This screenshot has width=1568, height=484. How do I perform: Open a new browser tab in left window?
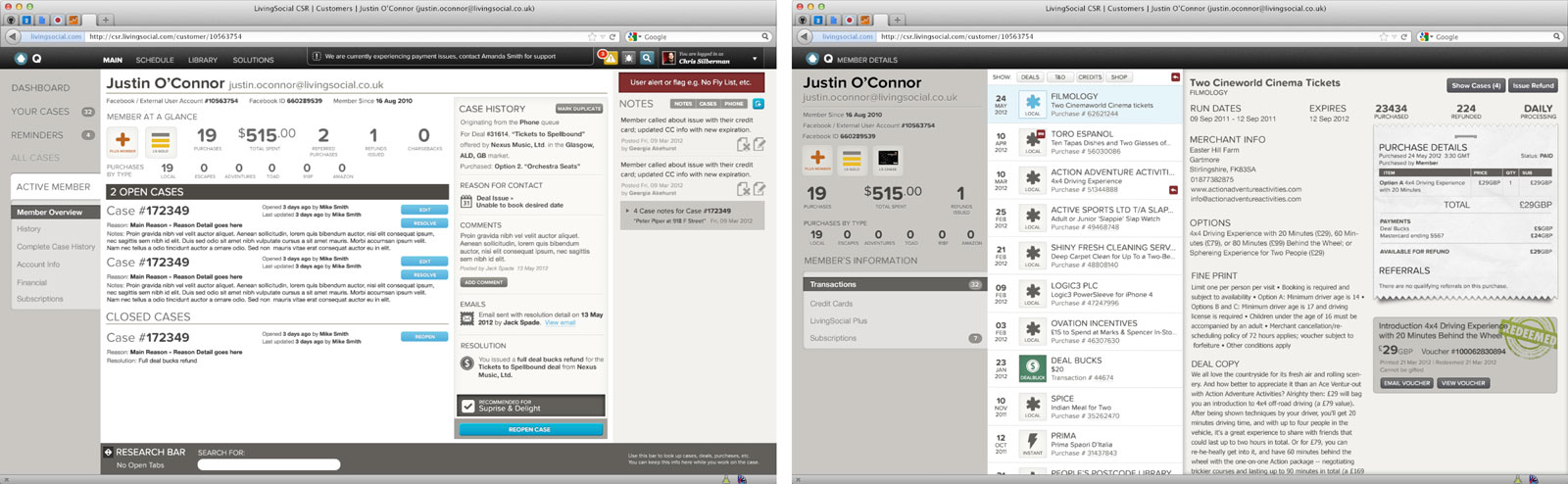(x=105, y=20)
